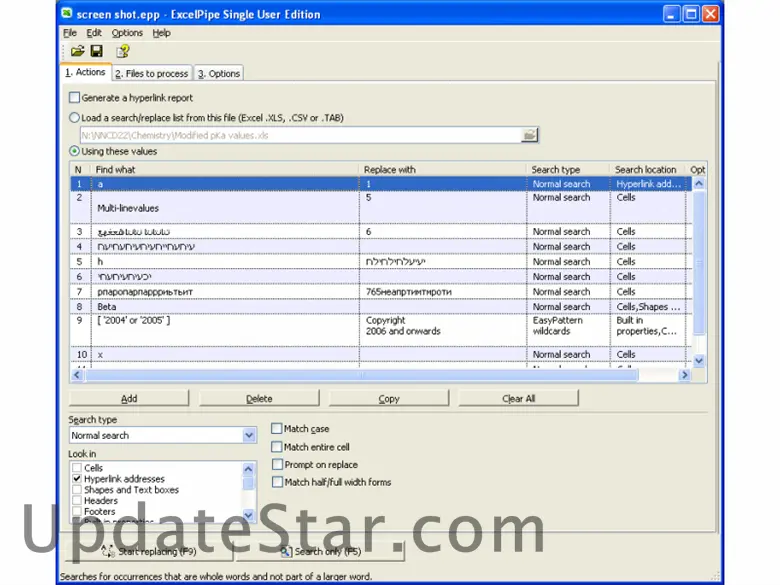Screen dimensions: 780x585
Task: Select row 1 with find value 'a'
Action: coord(381,184)
